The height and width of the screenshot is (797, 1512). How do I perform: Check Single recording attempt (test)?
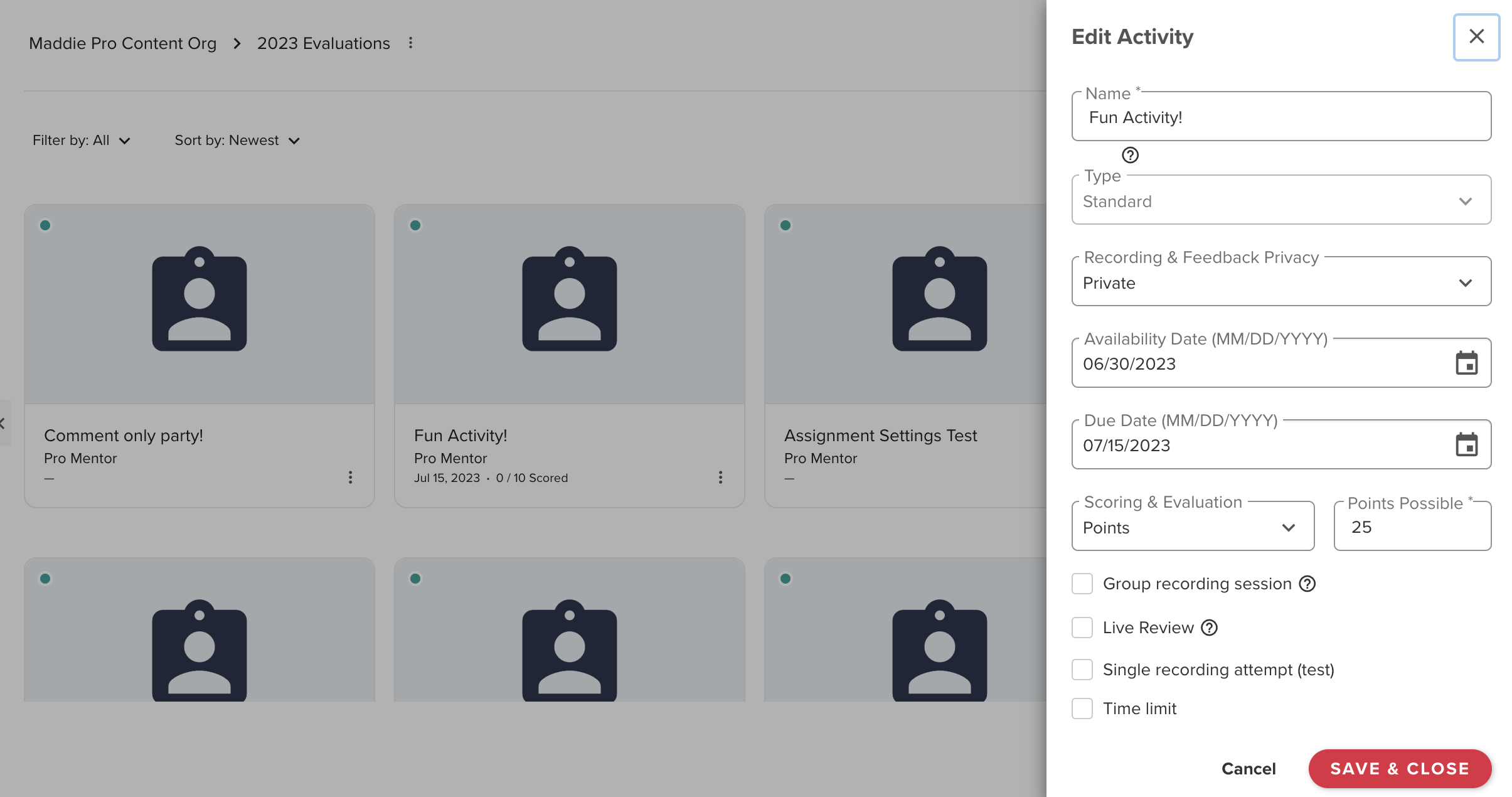pyautogui.click(x=1082, y=670)
